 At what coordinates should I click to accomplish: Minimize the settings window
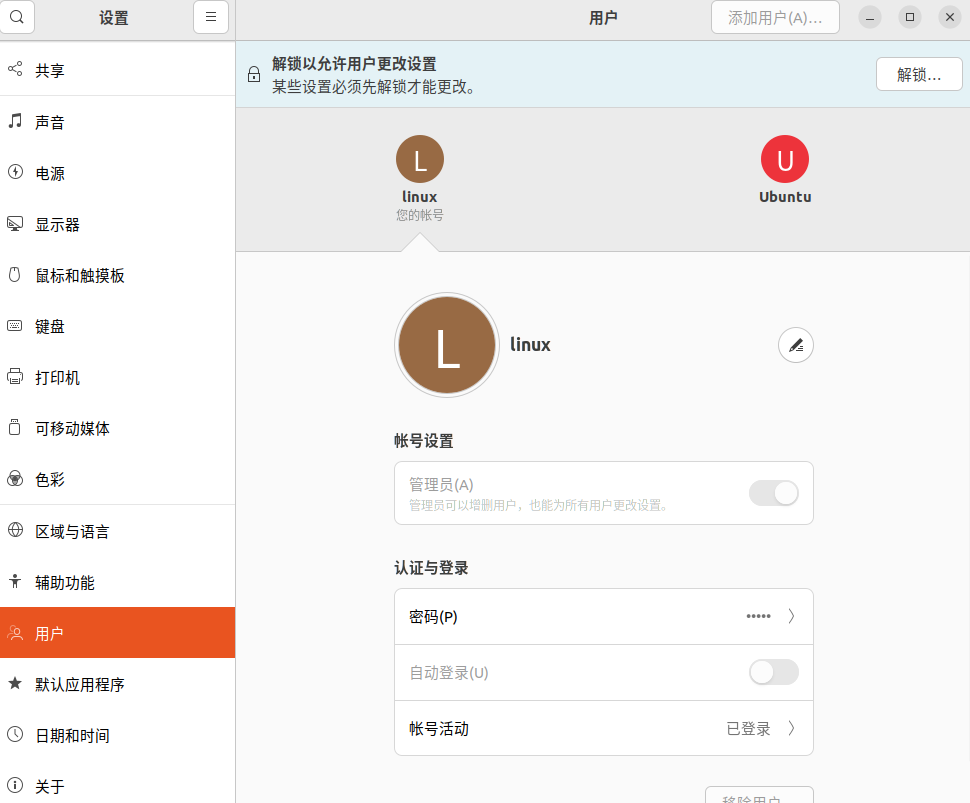click(870, 17)
